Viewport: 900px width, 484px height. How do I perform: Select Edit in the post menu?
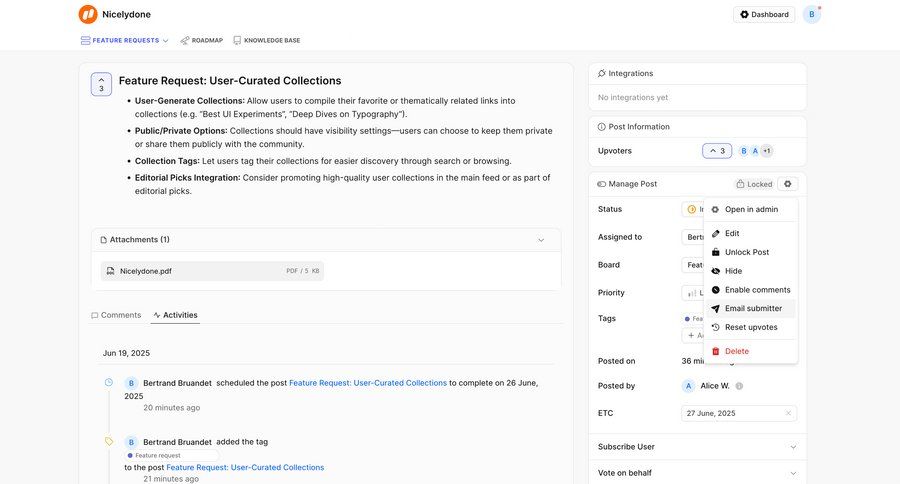(x=750, y=234)
